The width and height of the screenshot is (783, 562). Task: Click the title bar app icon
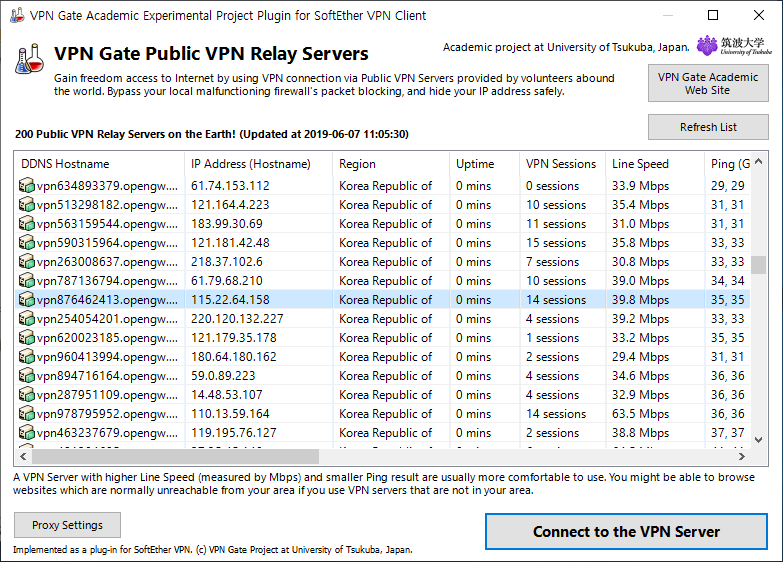pos(17,15)
